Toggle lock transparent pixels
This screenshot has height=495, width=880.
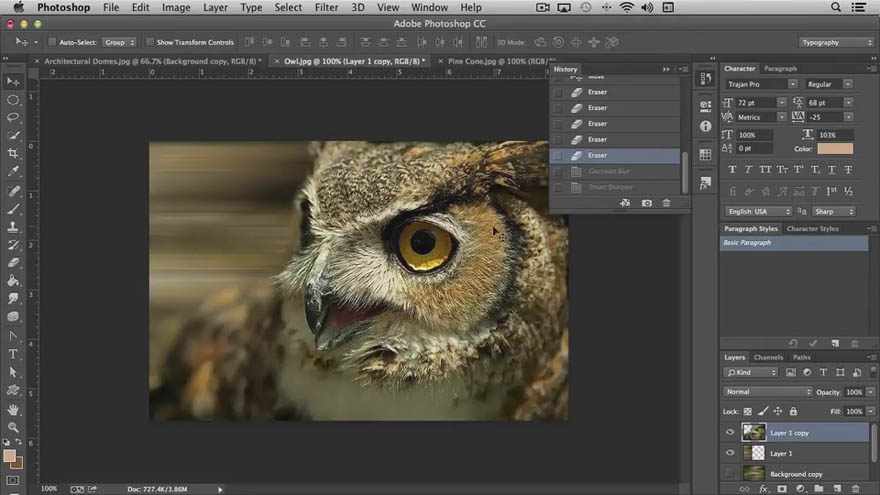(x=748, y=411)
